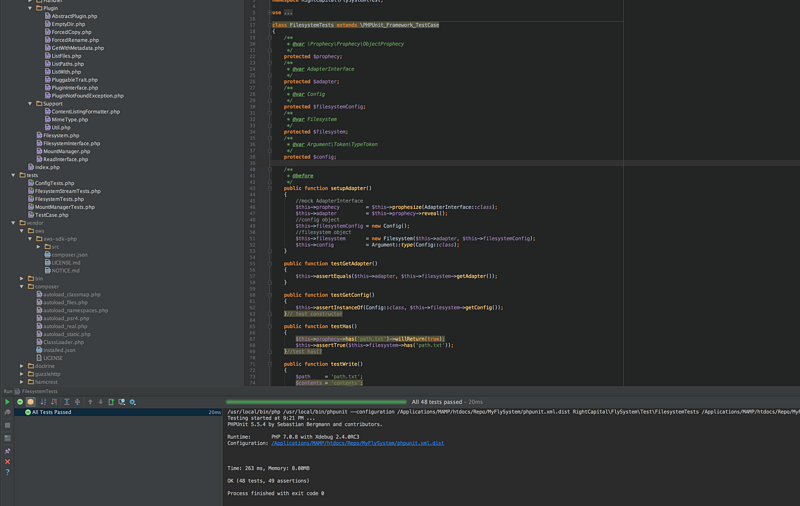This screenshot has width=800, height=506.
Task: Expand the bin folder
Action: (x=22, y=279)
